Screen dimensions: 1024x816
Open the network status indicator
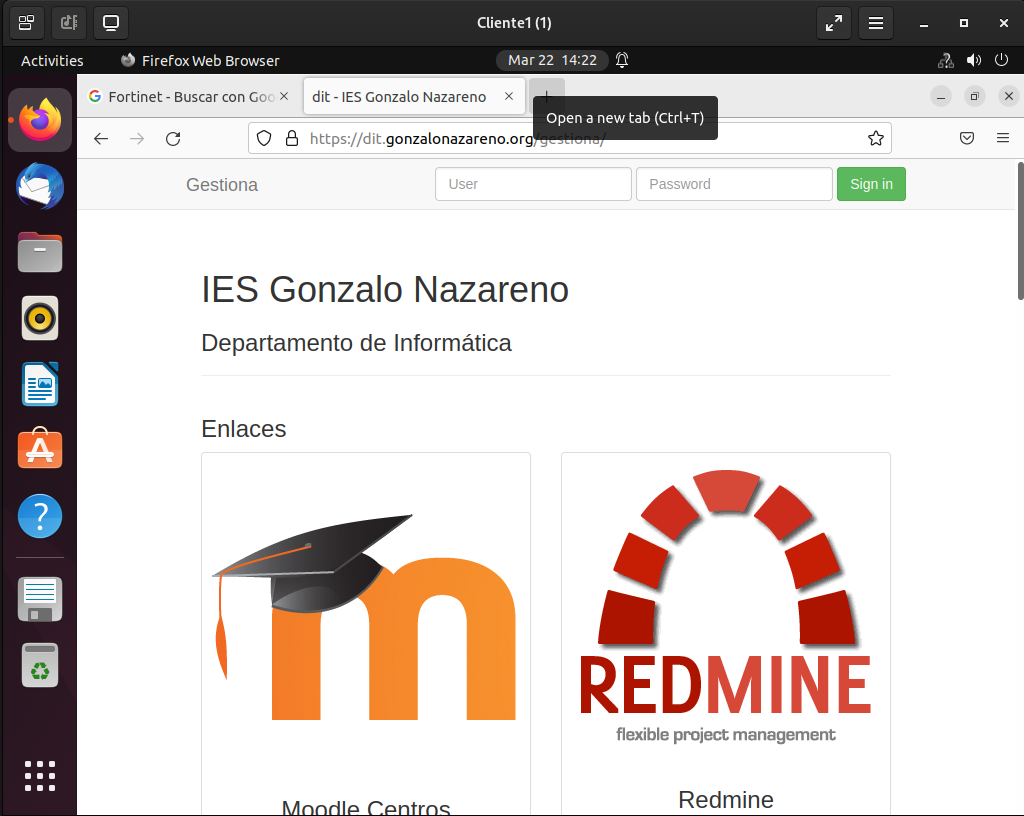(x=946, y=61)
